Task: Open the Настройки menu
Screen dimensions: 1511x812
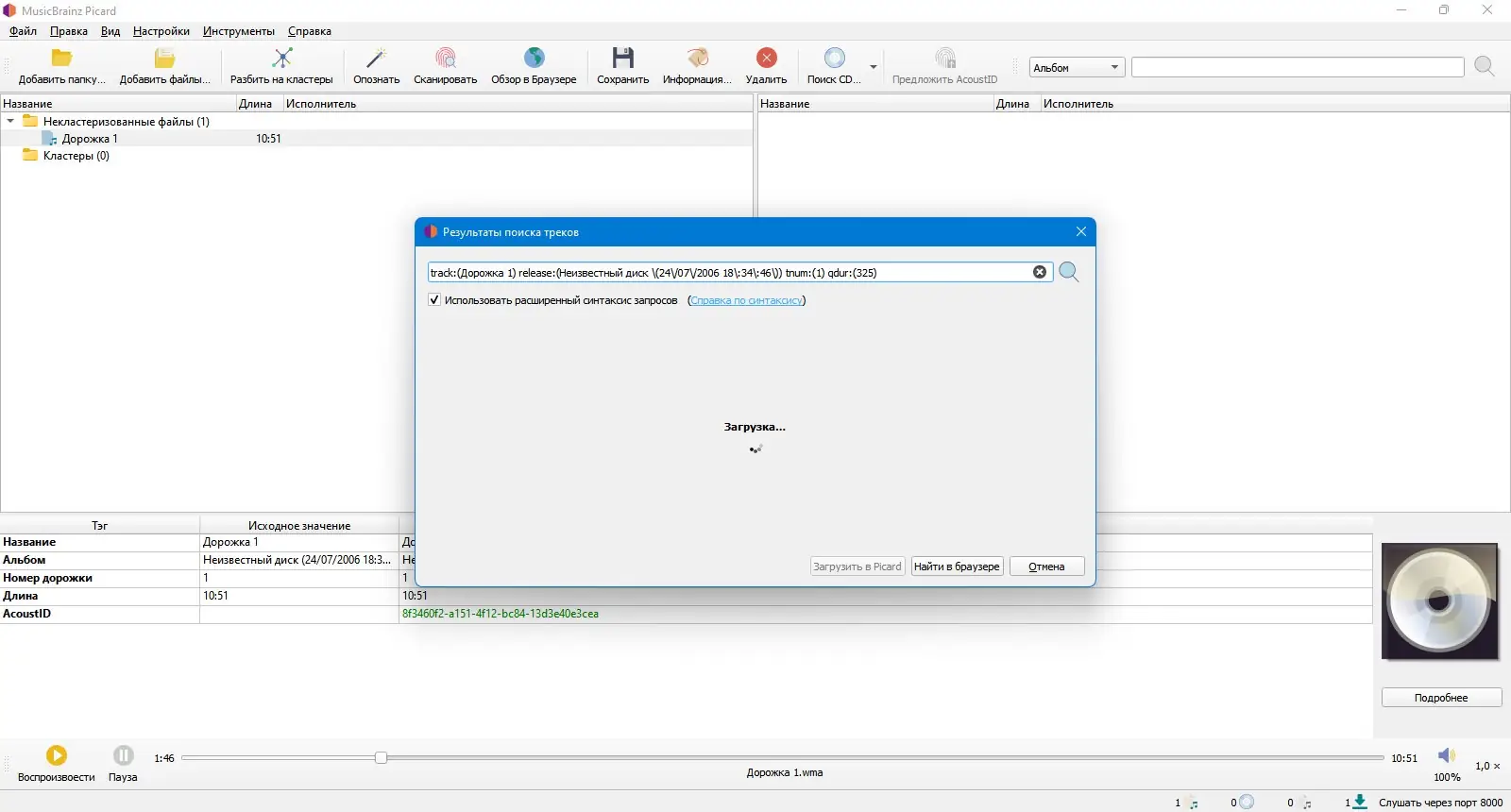Action: 161,31
